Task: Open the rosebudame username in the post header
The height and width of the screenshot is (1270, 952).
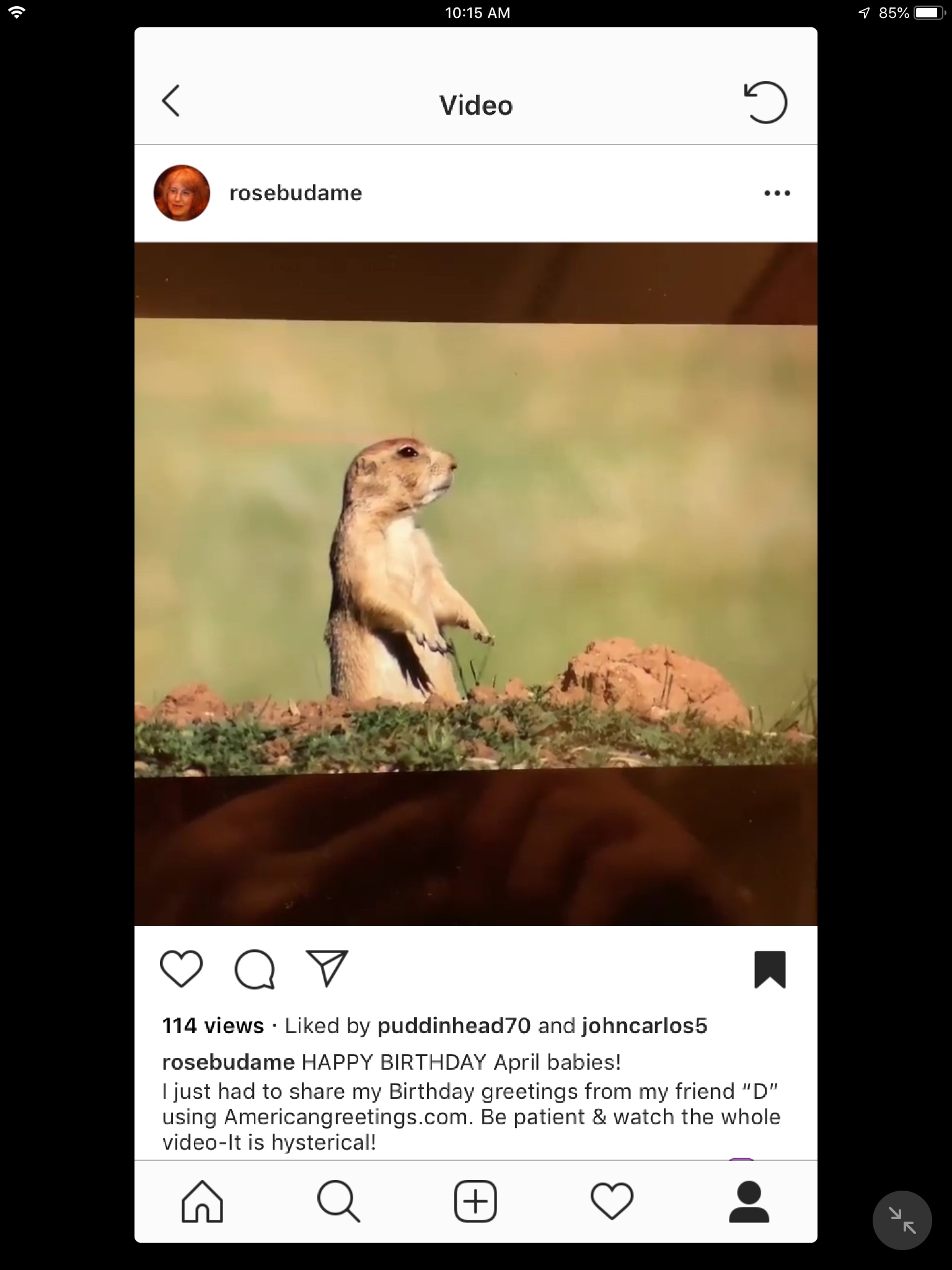Action: click(296, 193)
